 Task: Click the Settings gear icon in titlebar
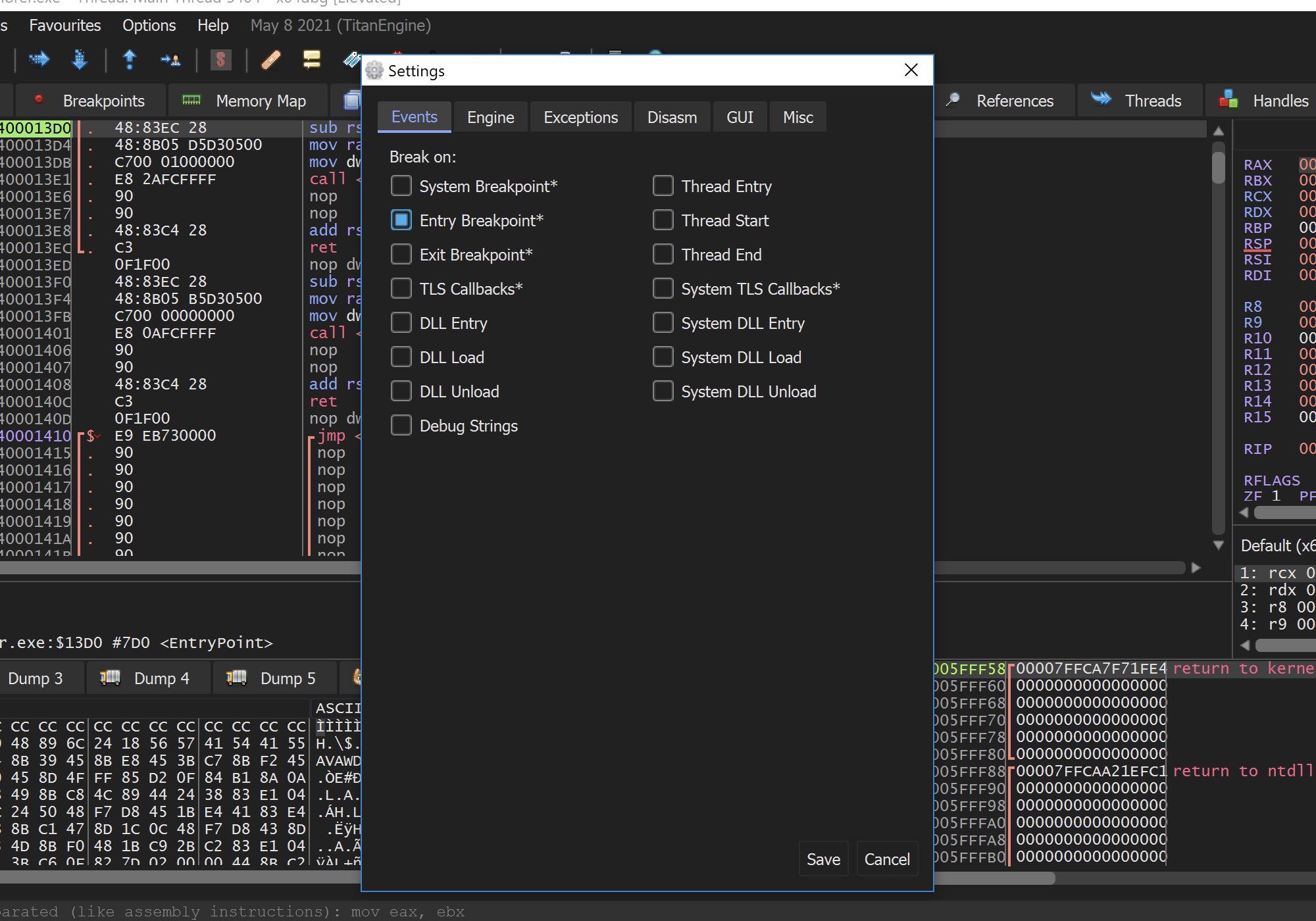pyautogui.click(x=374, y=70)
